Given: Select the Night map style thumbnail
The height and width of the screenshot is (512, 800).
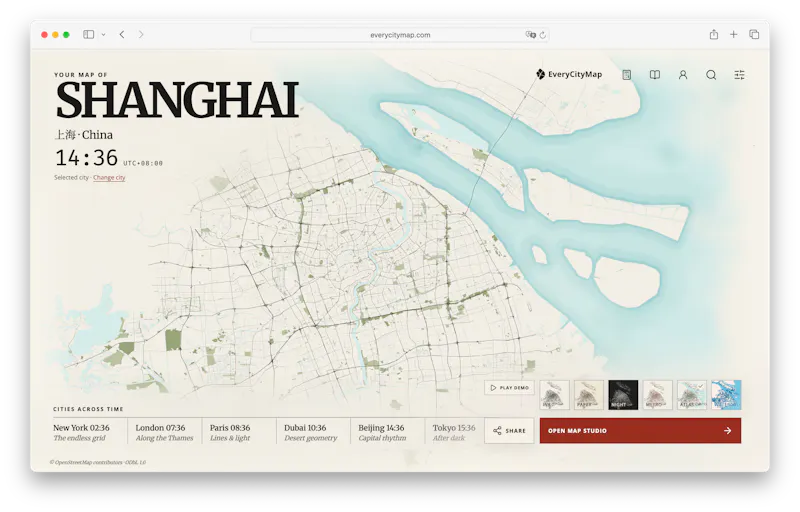Looking at the screenshot, I should pos(623,395).
